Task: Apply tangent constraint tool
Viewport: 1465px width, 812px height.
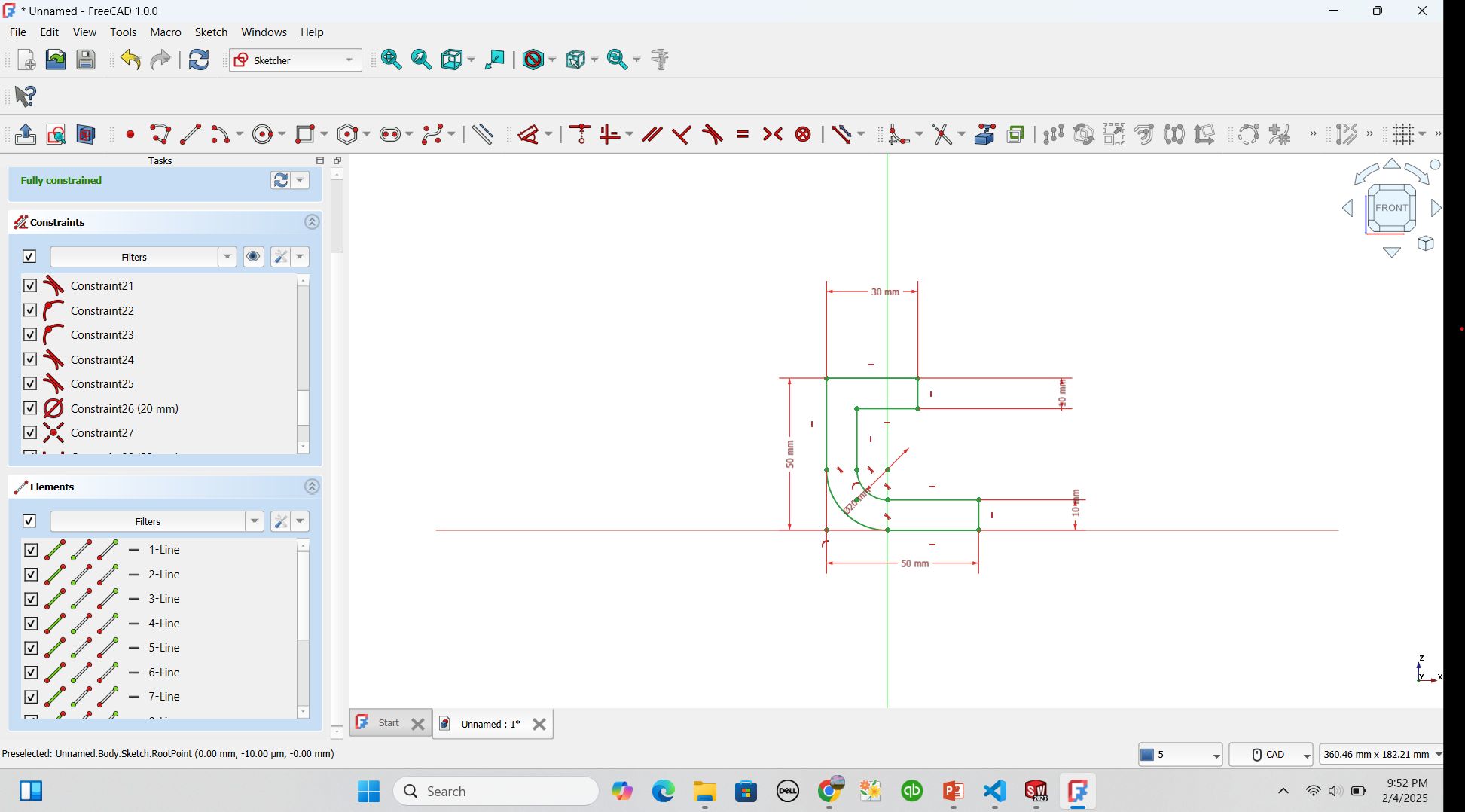Action: point(713,135)
